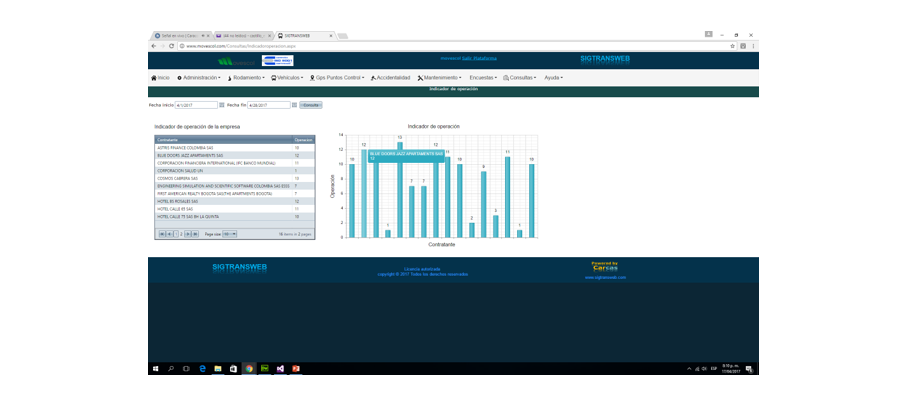Select the HOTEL 85 ROSALES SAS row
The width and height of the screenshot is (907, 407).
pos(235,201)
